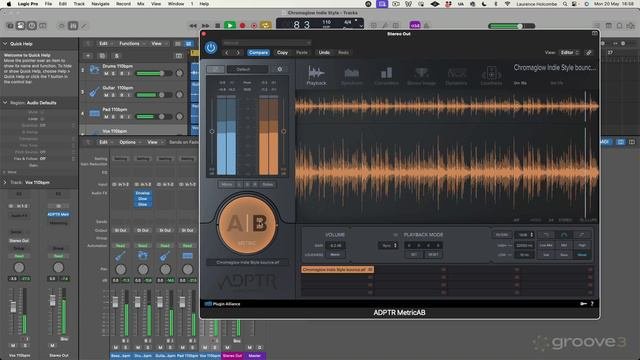Select the High filter band
This screenshot has width=640, height=360.
click(582, 245)
